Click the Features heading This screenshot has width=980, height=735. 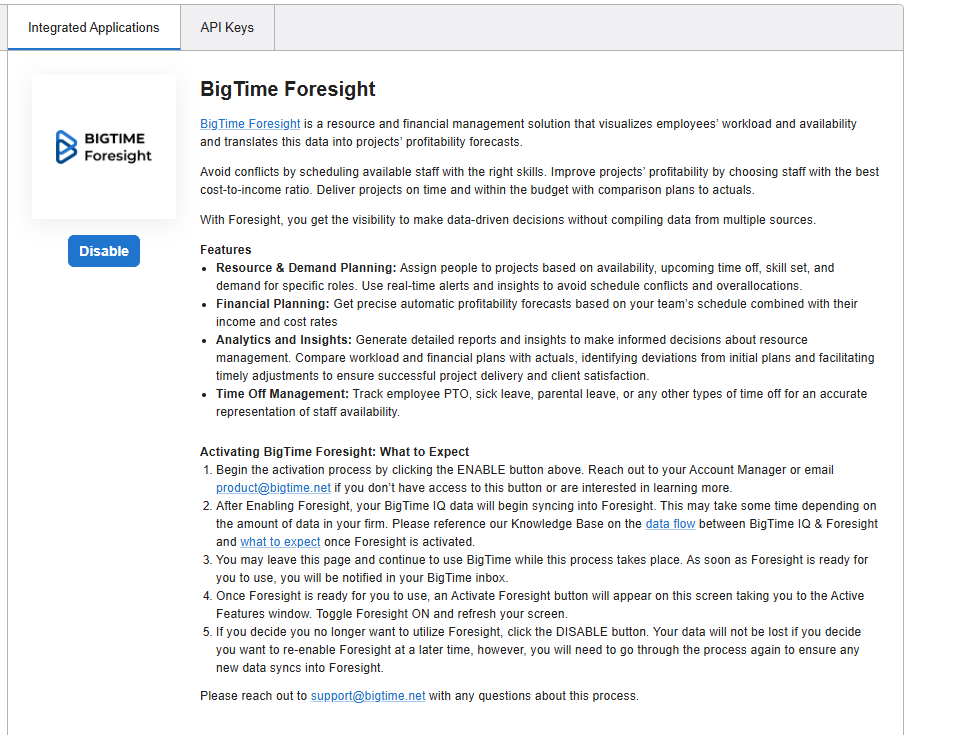pos(226,250)
